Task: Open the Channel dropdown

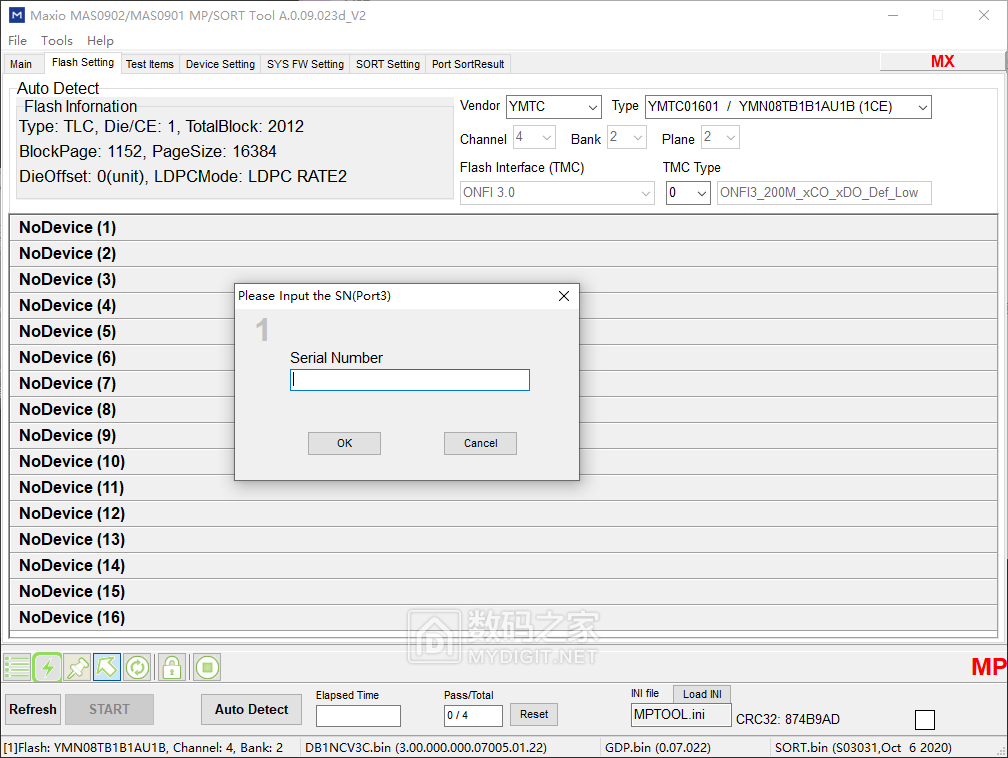Action: 534,137
